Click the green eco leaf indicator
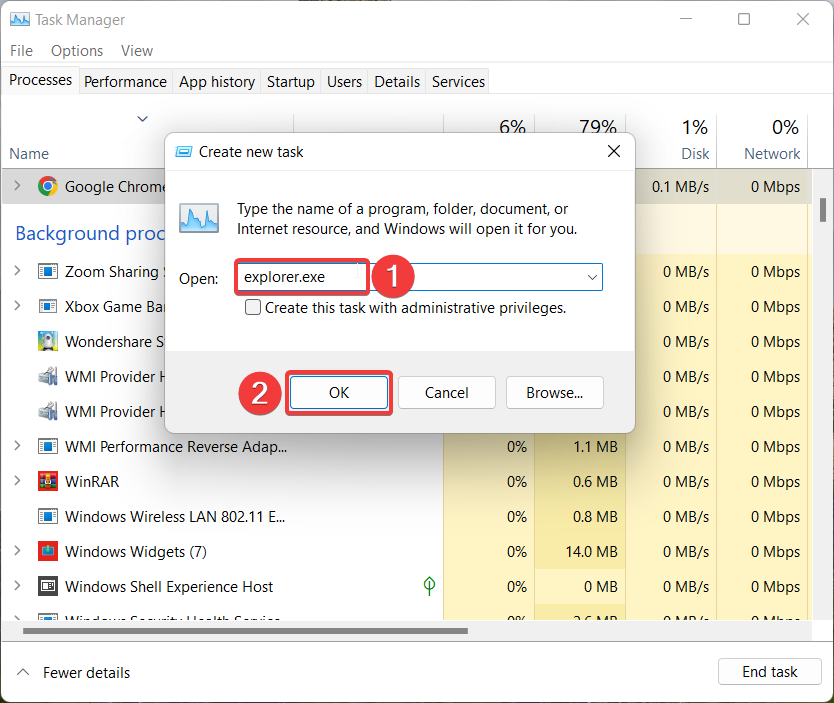This screenshot has width=834, height=703. 428,586
